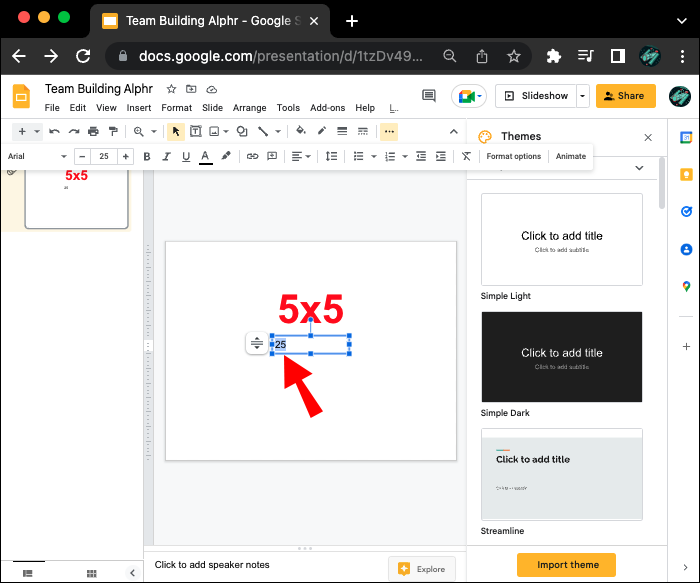Open the Arial font dropdown
The width and height of the screenshot is (700, 583).
point(37,156)
